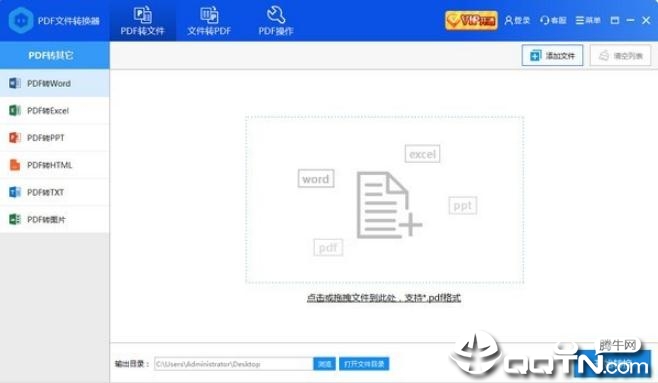Select the PDF转PPT sidebar option
This screenshot has width=658, height=383.
pyautogui.click(x=55, y=138)
